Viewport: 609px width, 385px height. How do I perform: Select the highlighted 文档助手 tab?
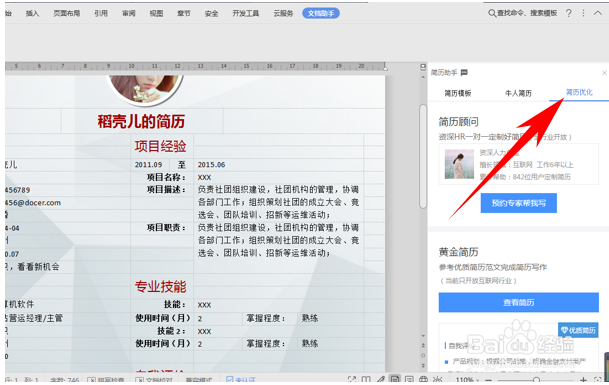[321, 14]
